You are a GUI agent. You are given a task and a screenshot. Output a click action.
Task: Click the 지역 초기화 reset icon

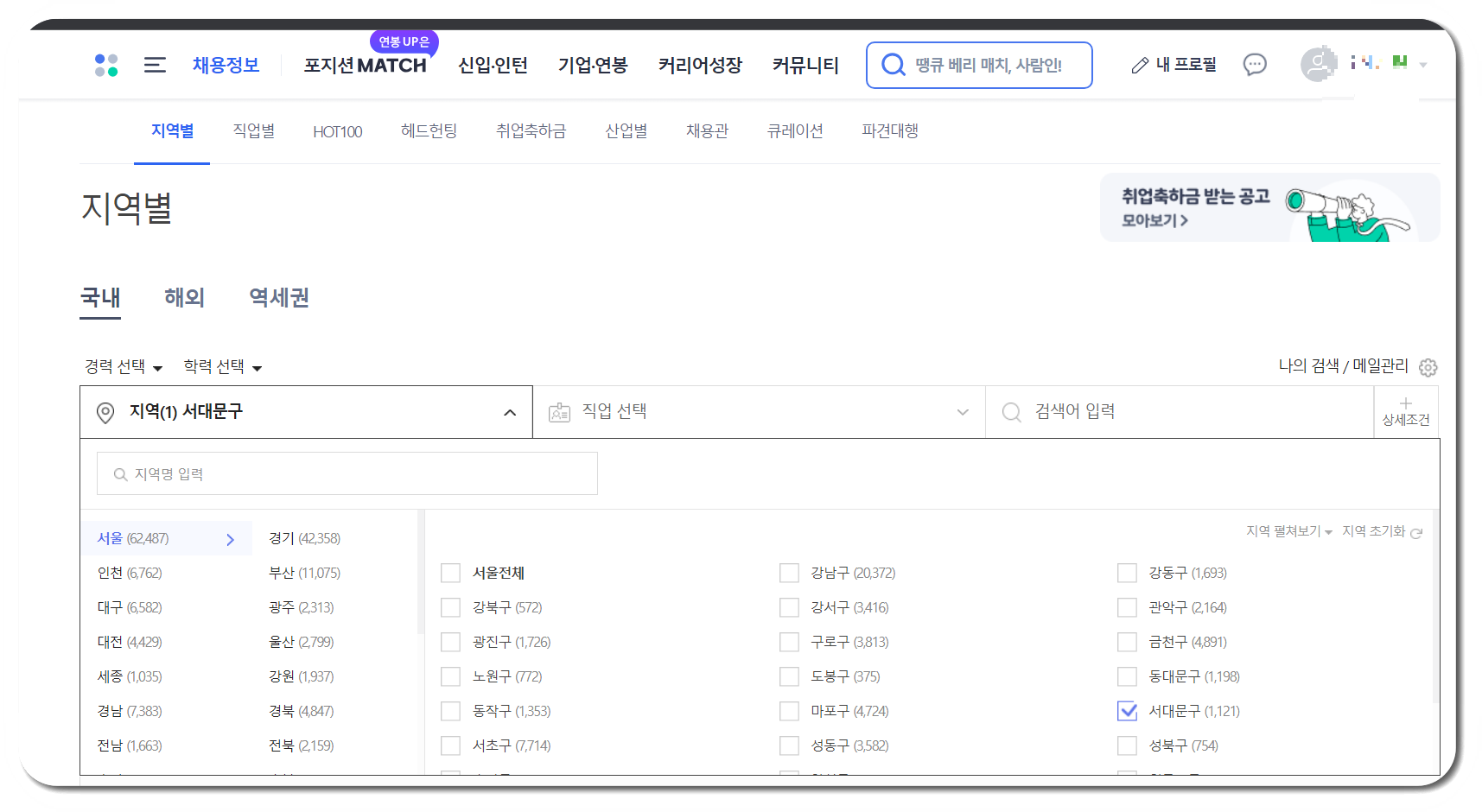coord(1416,533)
